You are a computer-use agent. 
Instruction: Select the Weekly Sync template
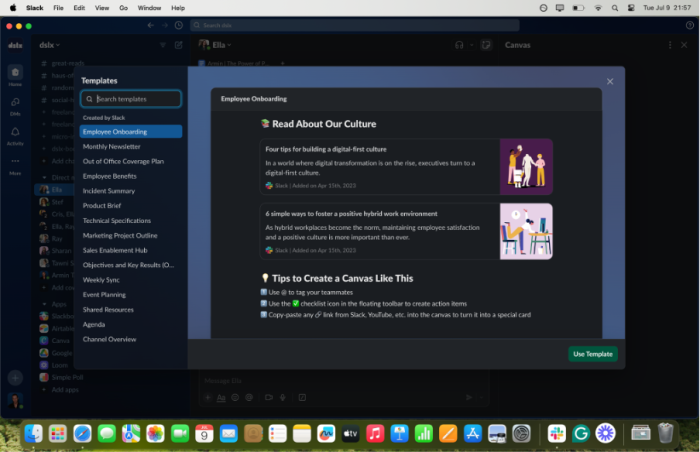click(x=131, y=280)
